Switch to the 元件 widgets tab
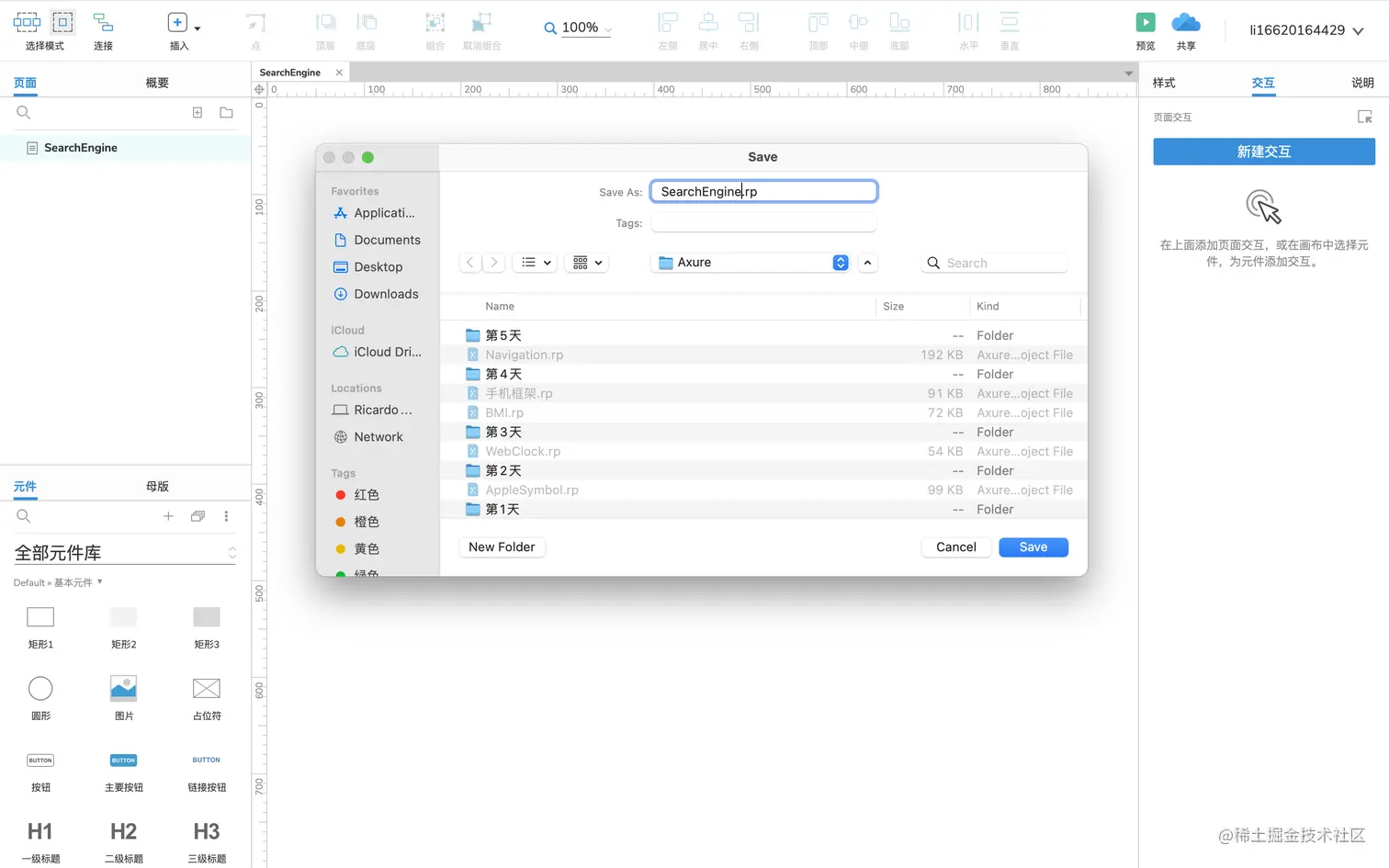This screenshot has height=868, width=1389. pyautogui.click(x=25, y=486)
